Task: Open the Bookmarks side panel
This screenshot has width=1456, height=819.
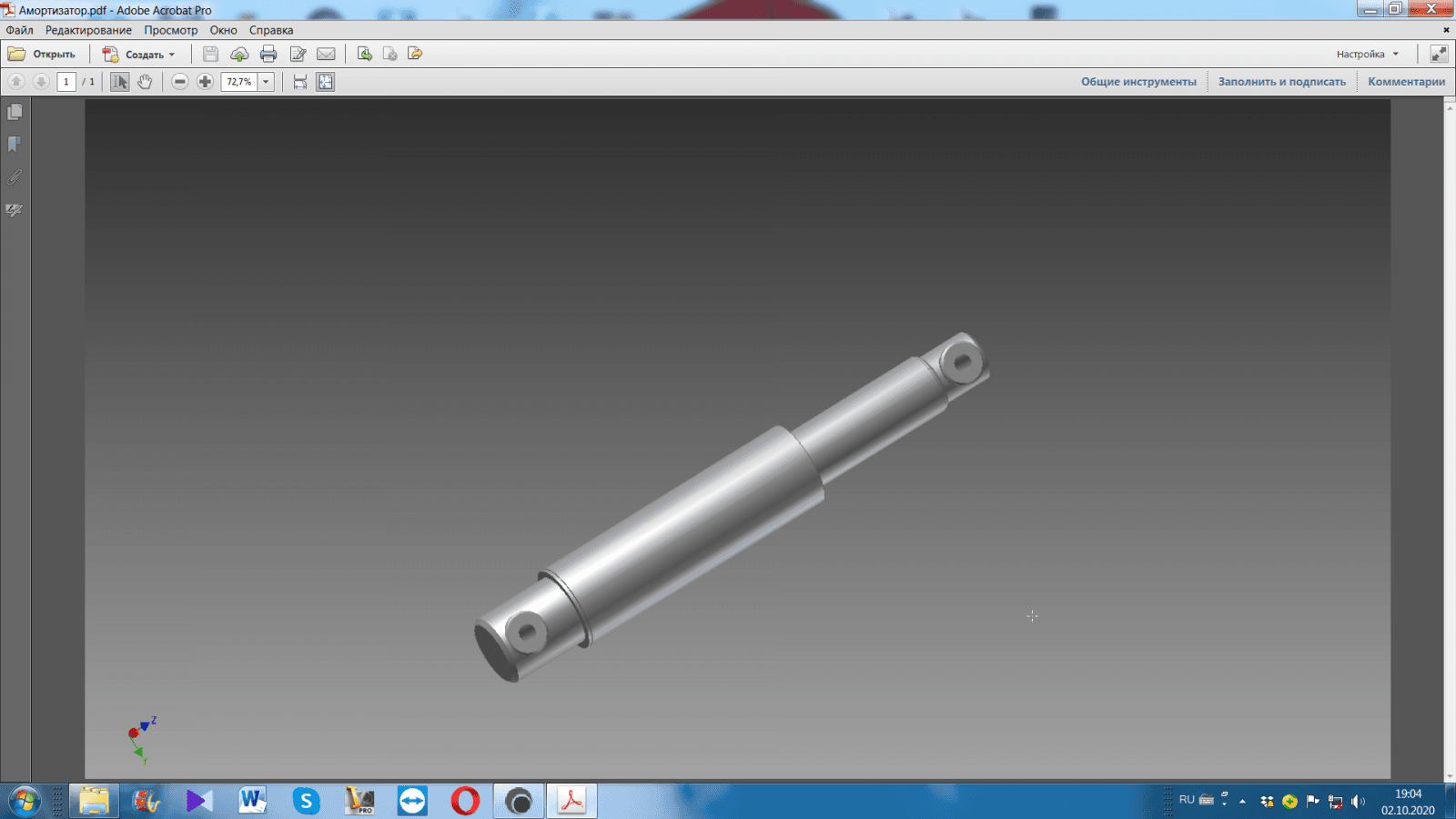Action: 15,145
